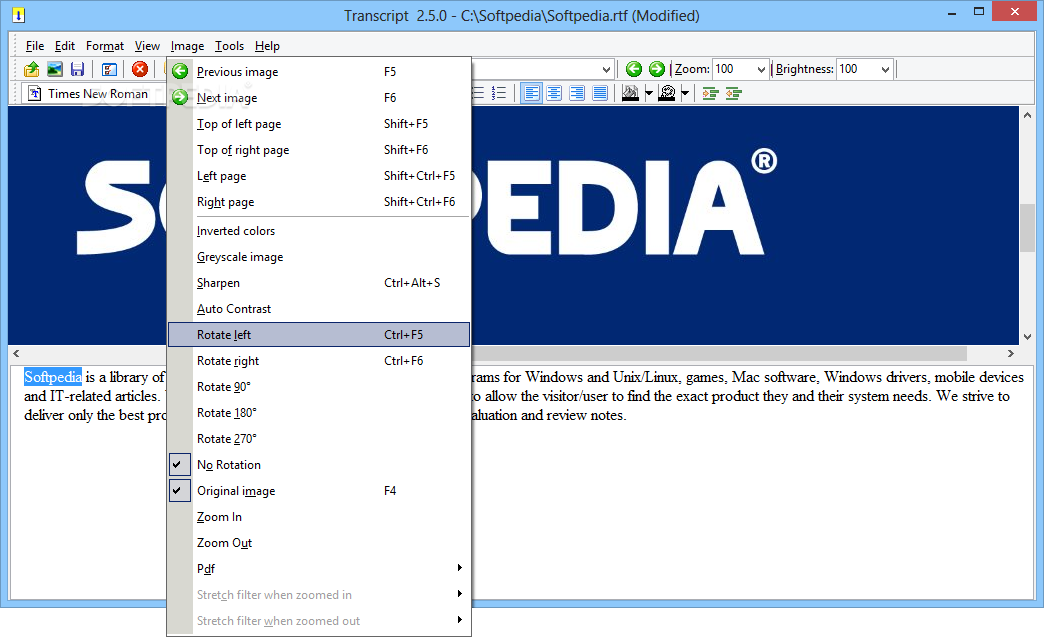Click the open image picture icon
The image size is (1044, 637).
[55, 69]
